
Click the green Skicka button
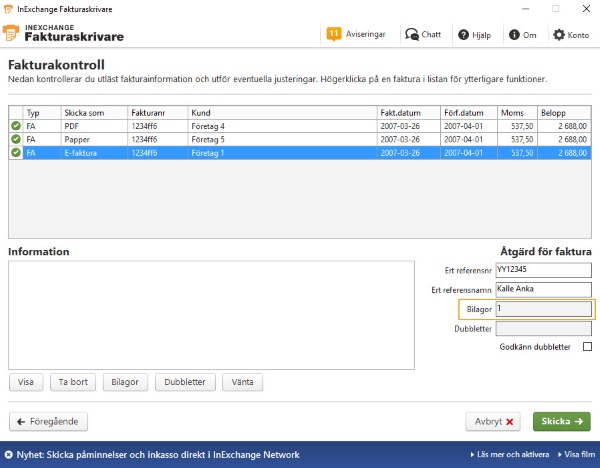tap(562, 421)
